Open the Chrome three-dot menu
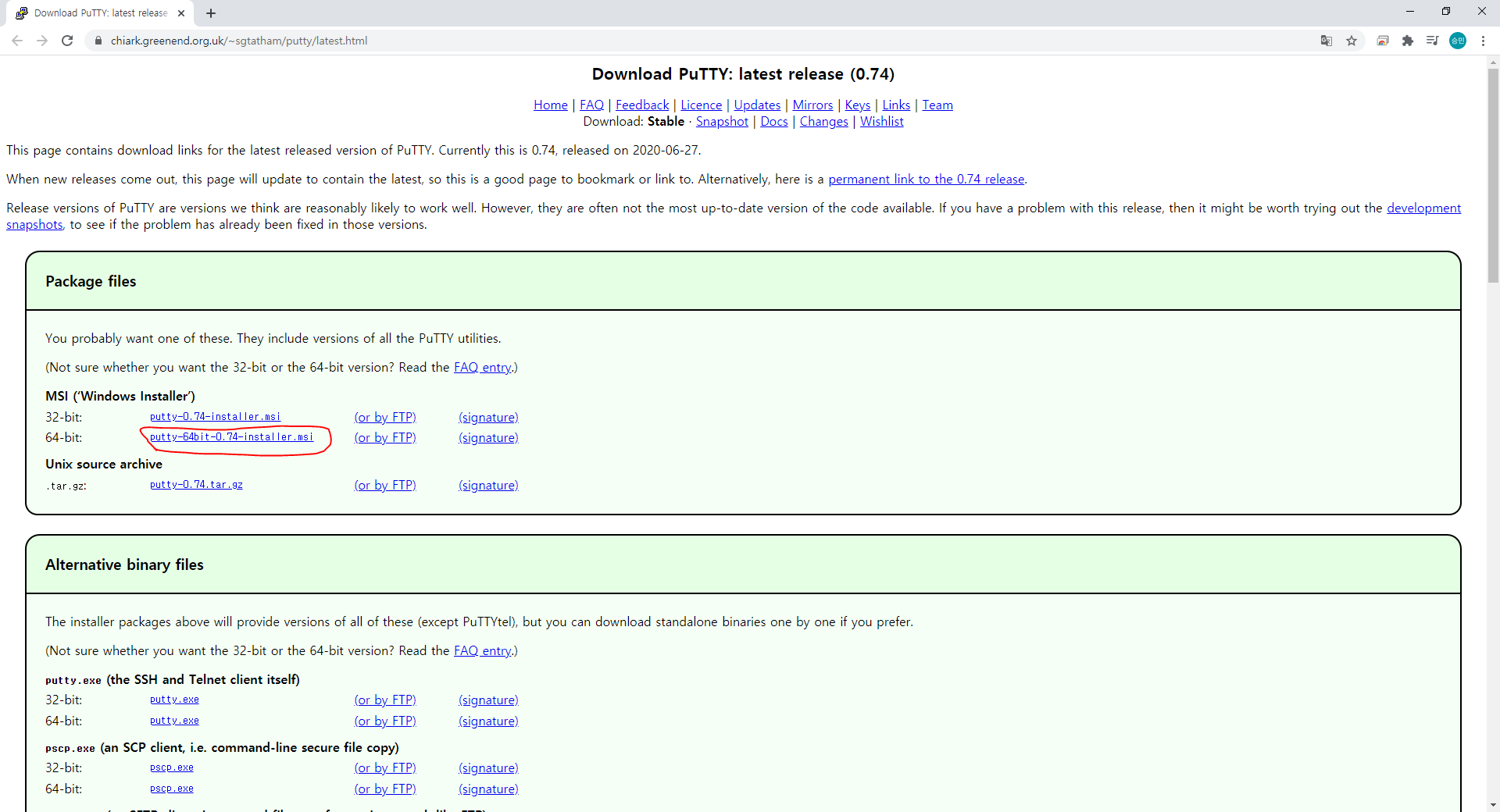Viewport: 1500px width, 812px height. coord(1483,41)
